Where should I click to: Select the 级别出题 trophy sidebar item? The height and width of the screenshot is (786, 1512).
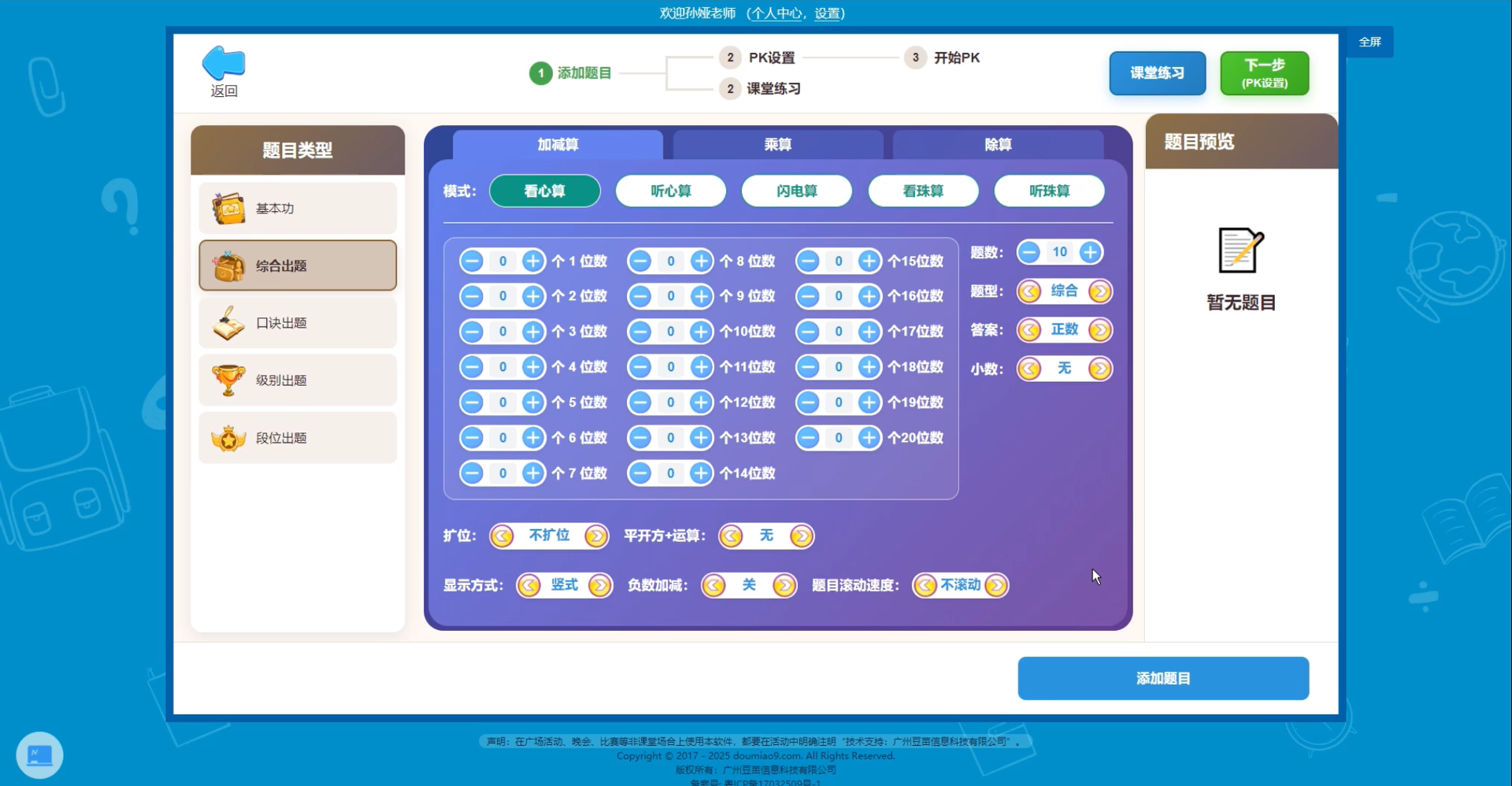point(297,380)
